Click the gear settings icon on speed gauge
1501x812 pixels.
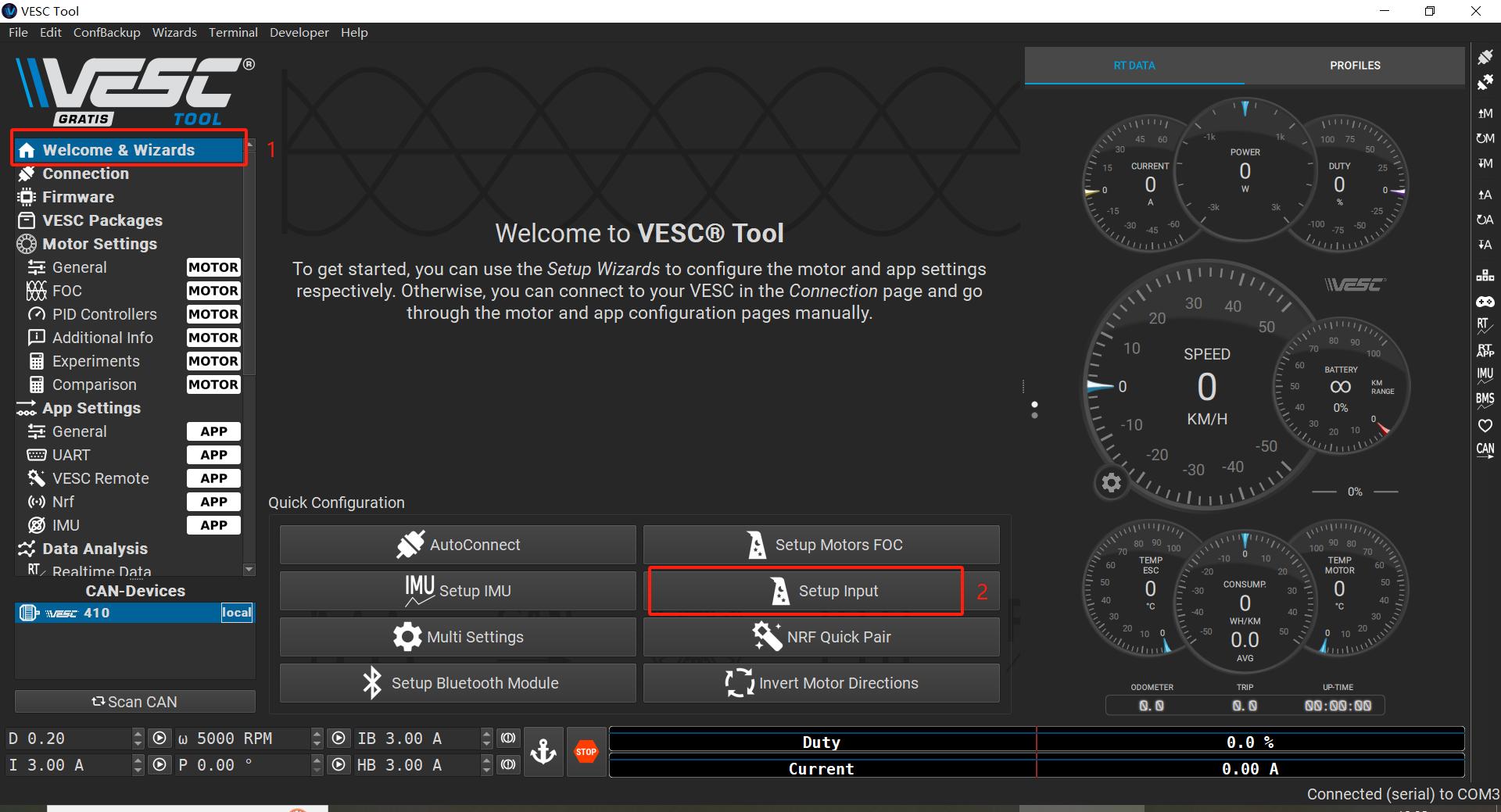[x=1111, y=483]
